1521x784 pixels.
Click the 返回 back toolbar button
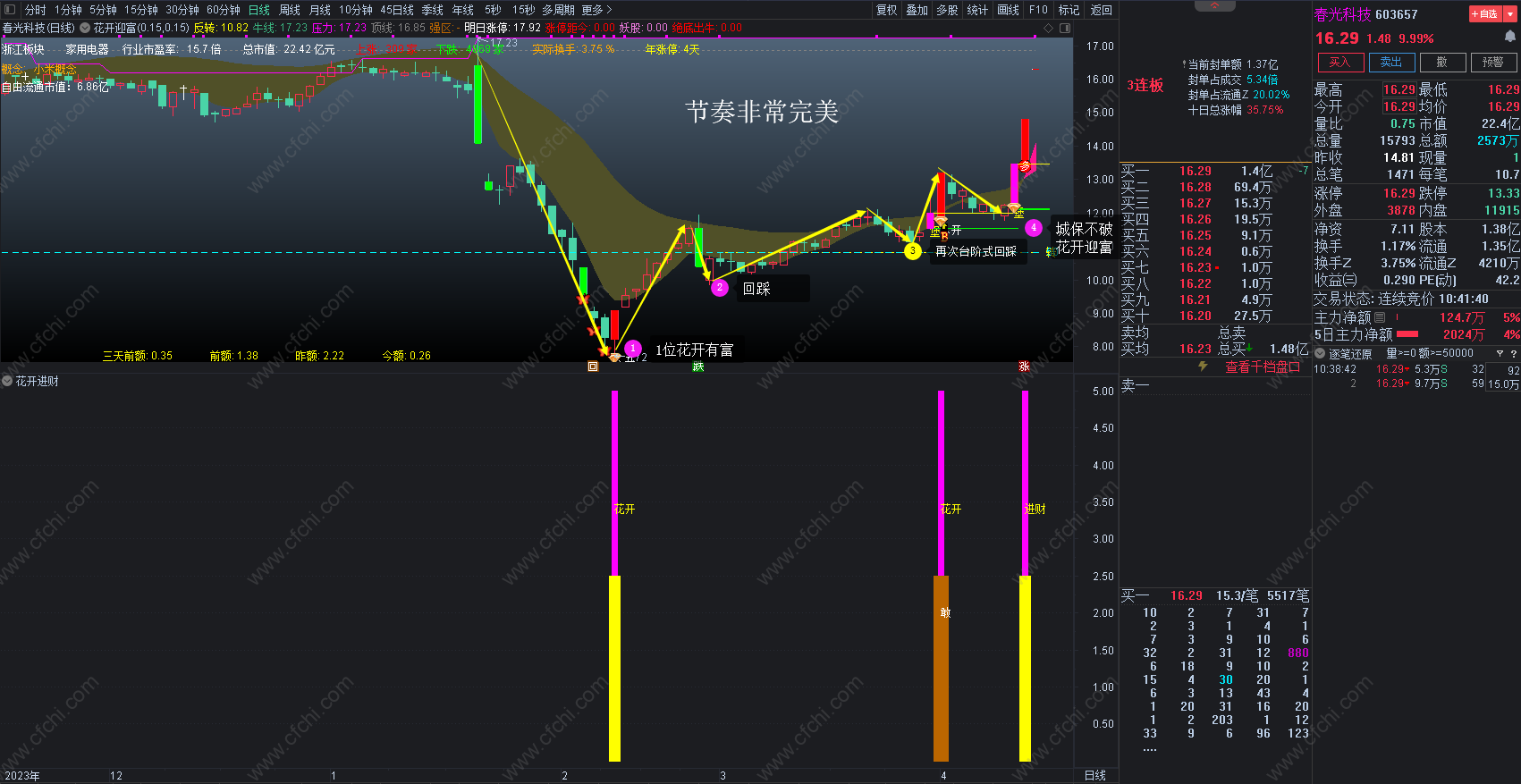pyautogui.click(x=1101, y=10)
